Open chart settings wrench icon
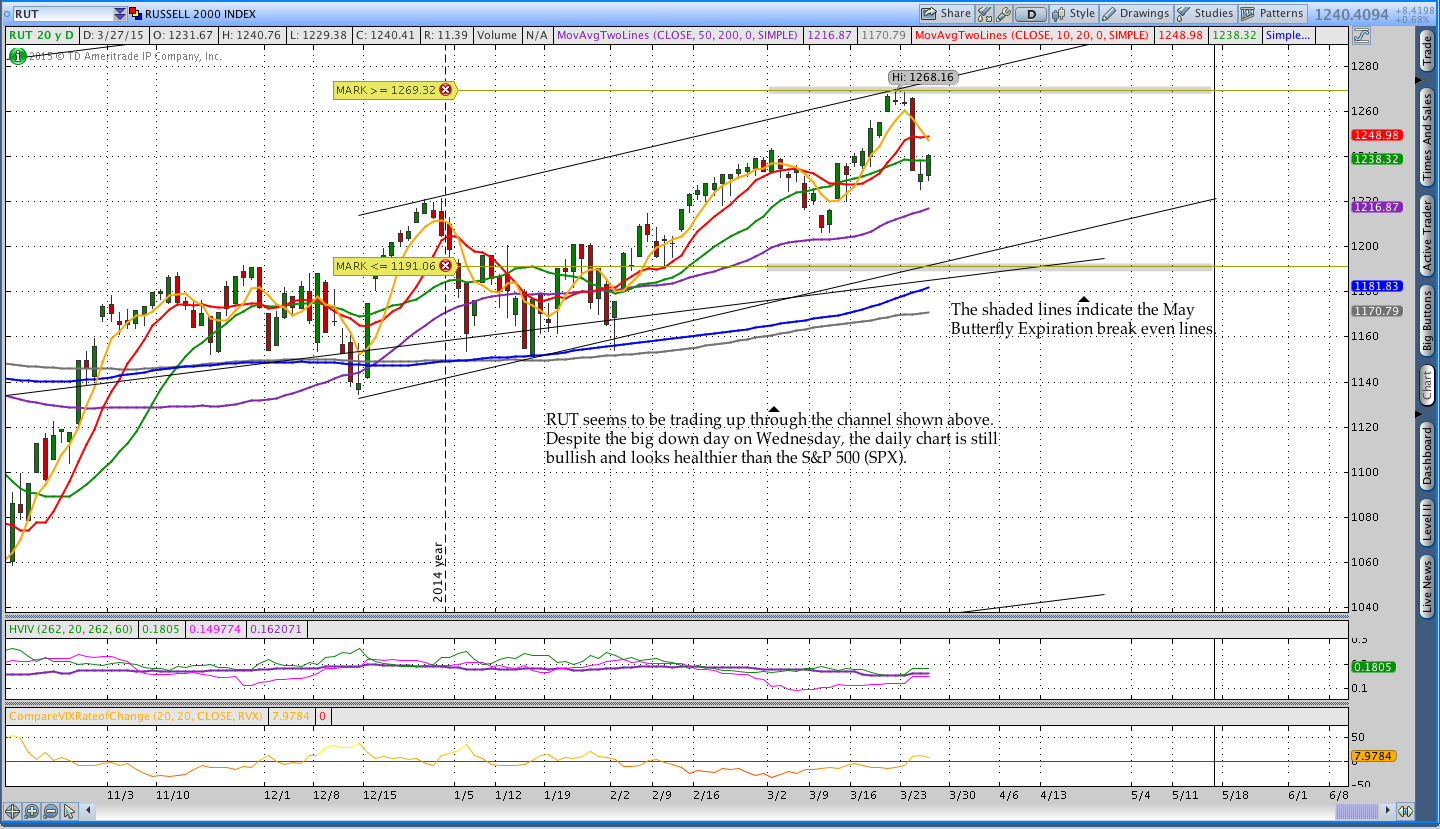This screenshot has width=1440, height=829. click(x=1004, y=14)
